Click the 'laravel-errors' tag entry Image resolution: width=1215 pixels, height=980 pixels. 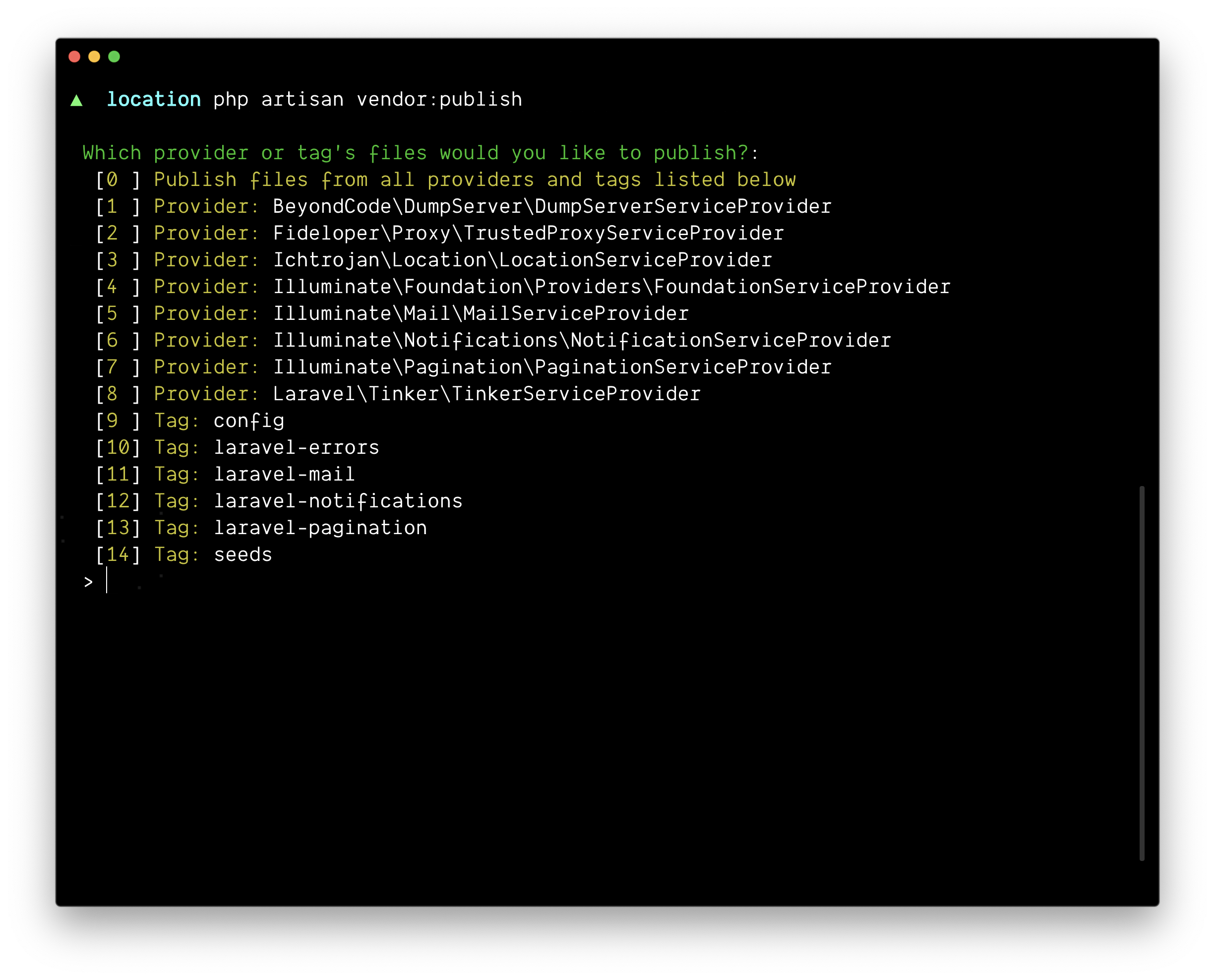tap(237, 447)
